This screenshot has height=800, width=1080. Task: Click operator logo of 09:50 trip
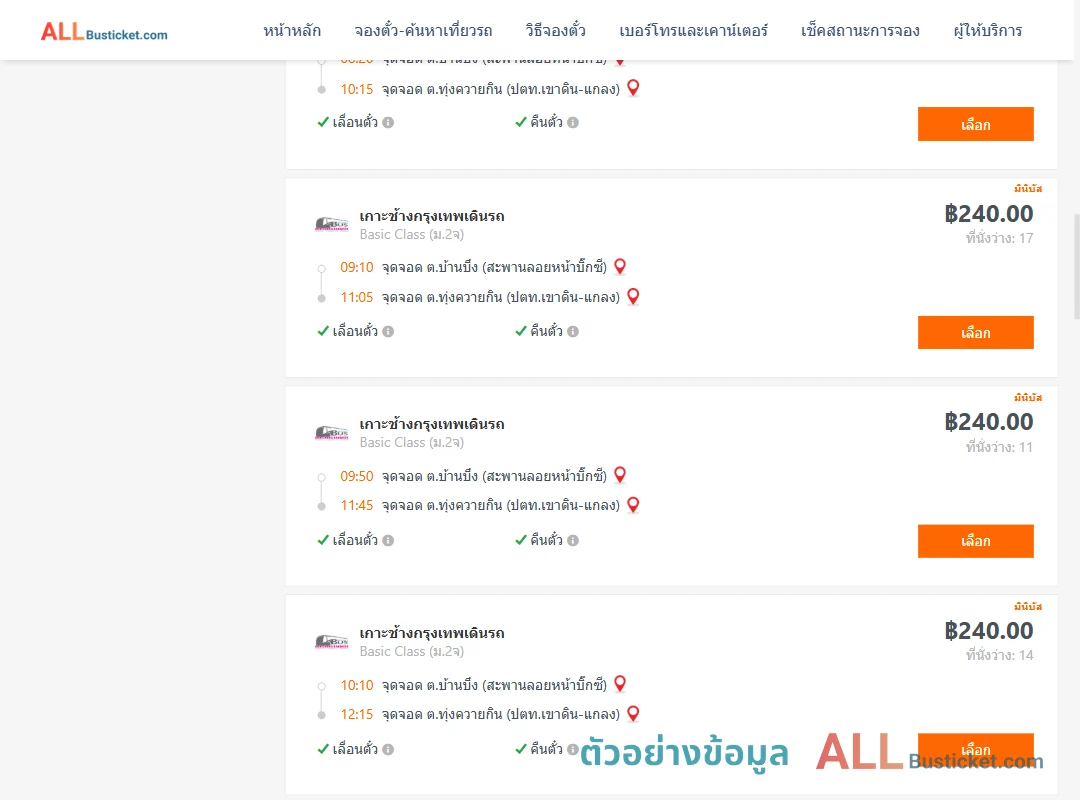[x=331, y=433]
